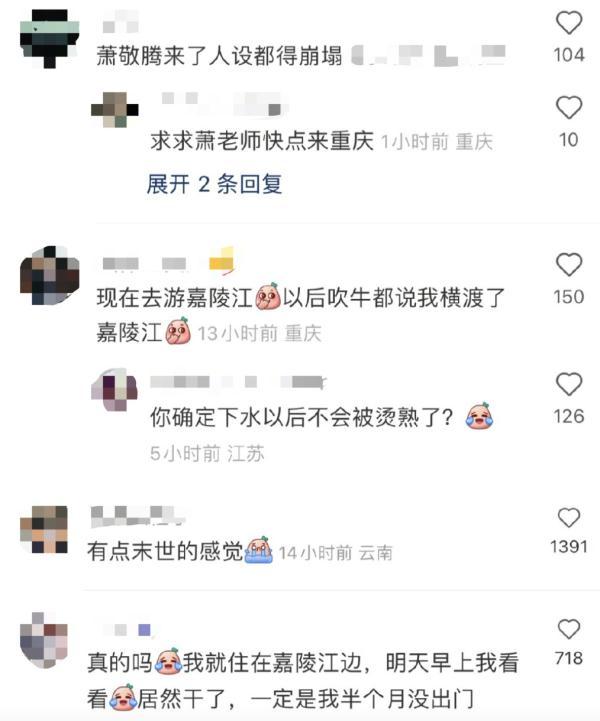Open avatar of 你确定下水 reply author

[114, 389]
